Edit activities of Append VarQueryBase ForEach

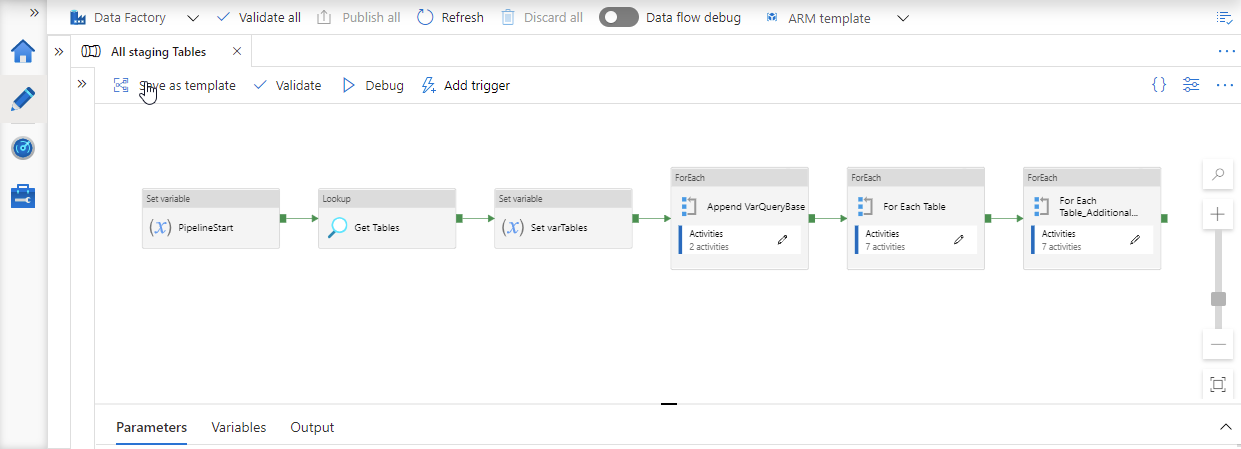783,240
